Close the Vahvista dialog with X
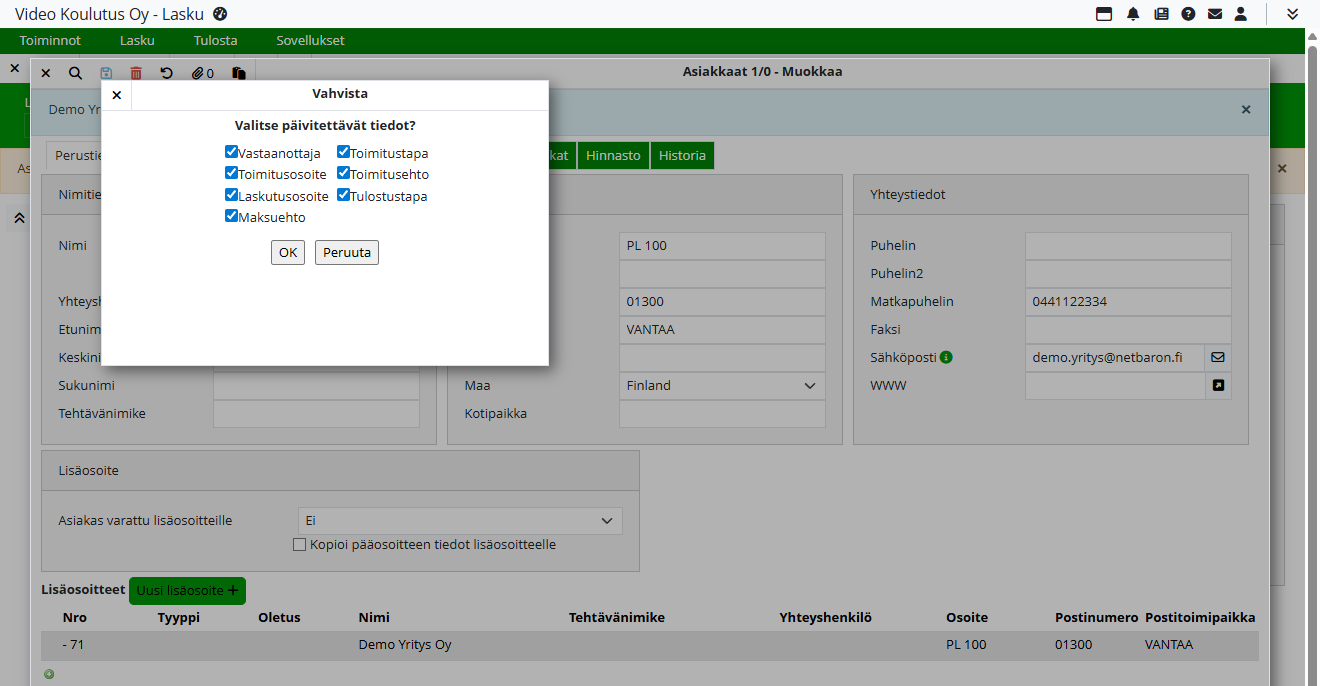Viewport: 1320px width, 686px height. pos(117,95)
